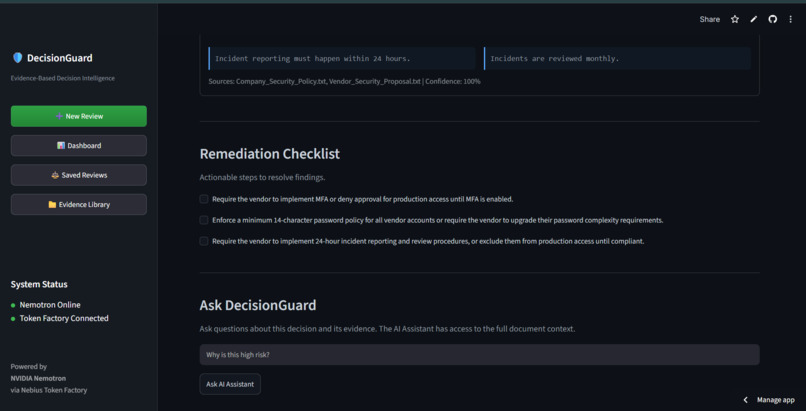
Task: Click the Evidence-Based Decision Intelligence tagline
Action: [x=63, y=78]
